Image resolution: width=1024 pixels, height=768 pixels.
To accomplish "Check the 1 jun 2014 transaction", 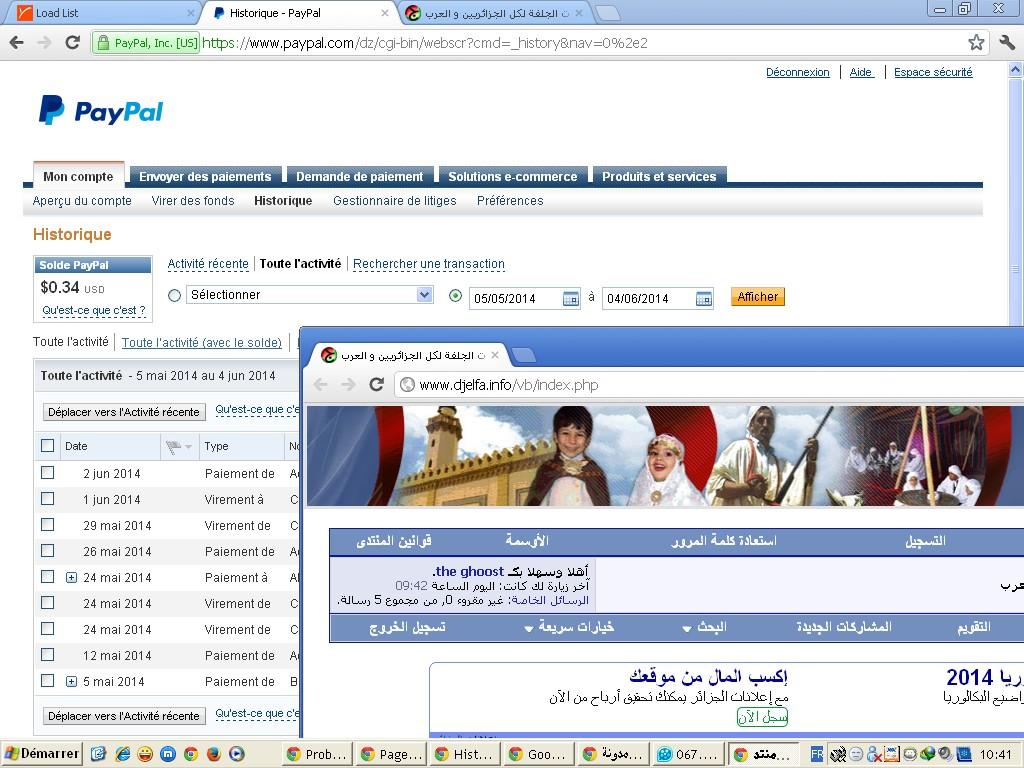I will coord(48,499).
